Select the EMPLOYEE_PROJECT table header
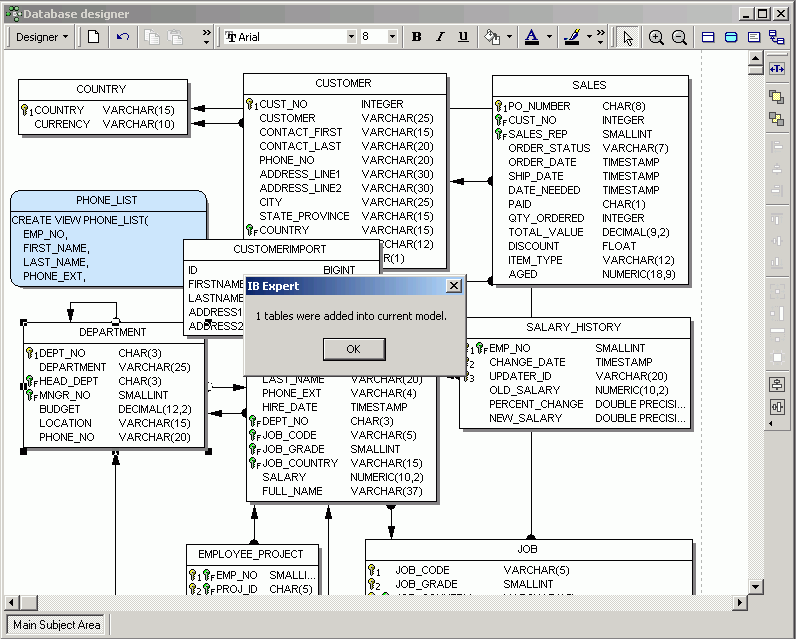Viewport: 796px width, 639px height. click(251, 554)
